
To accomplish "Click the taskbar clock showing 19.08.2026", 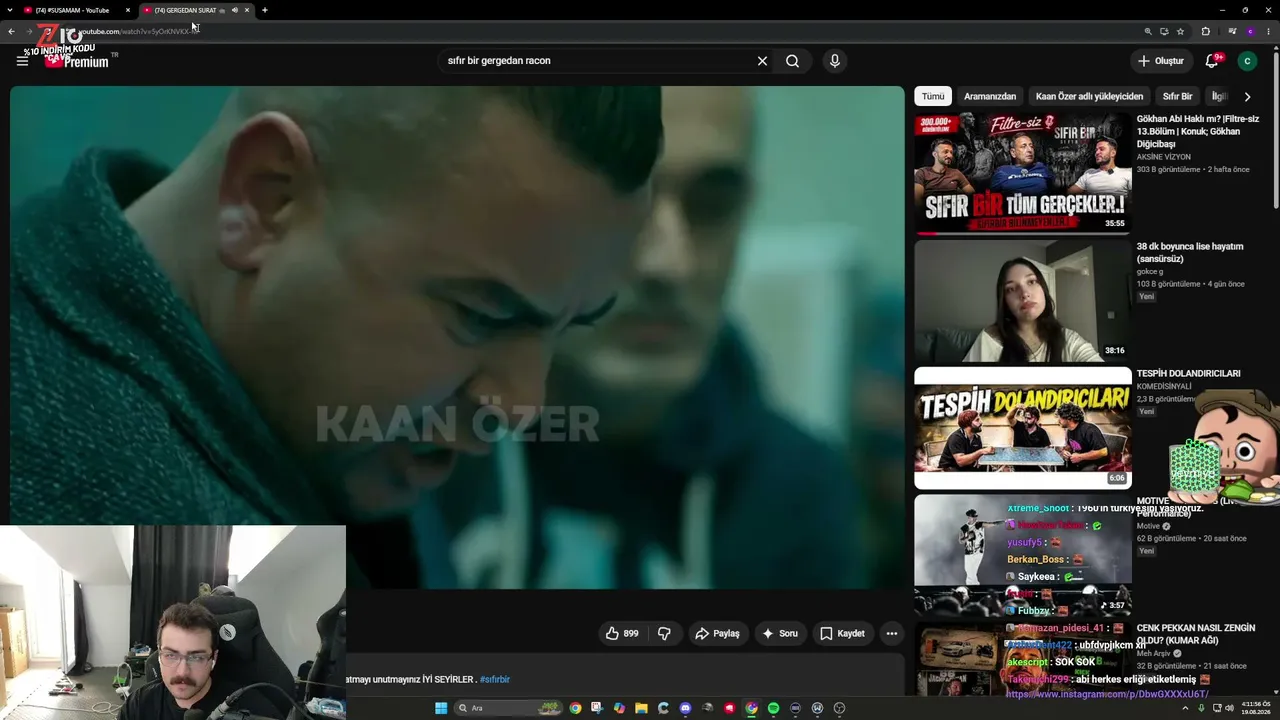I will [1255, 708].
